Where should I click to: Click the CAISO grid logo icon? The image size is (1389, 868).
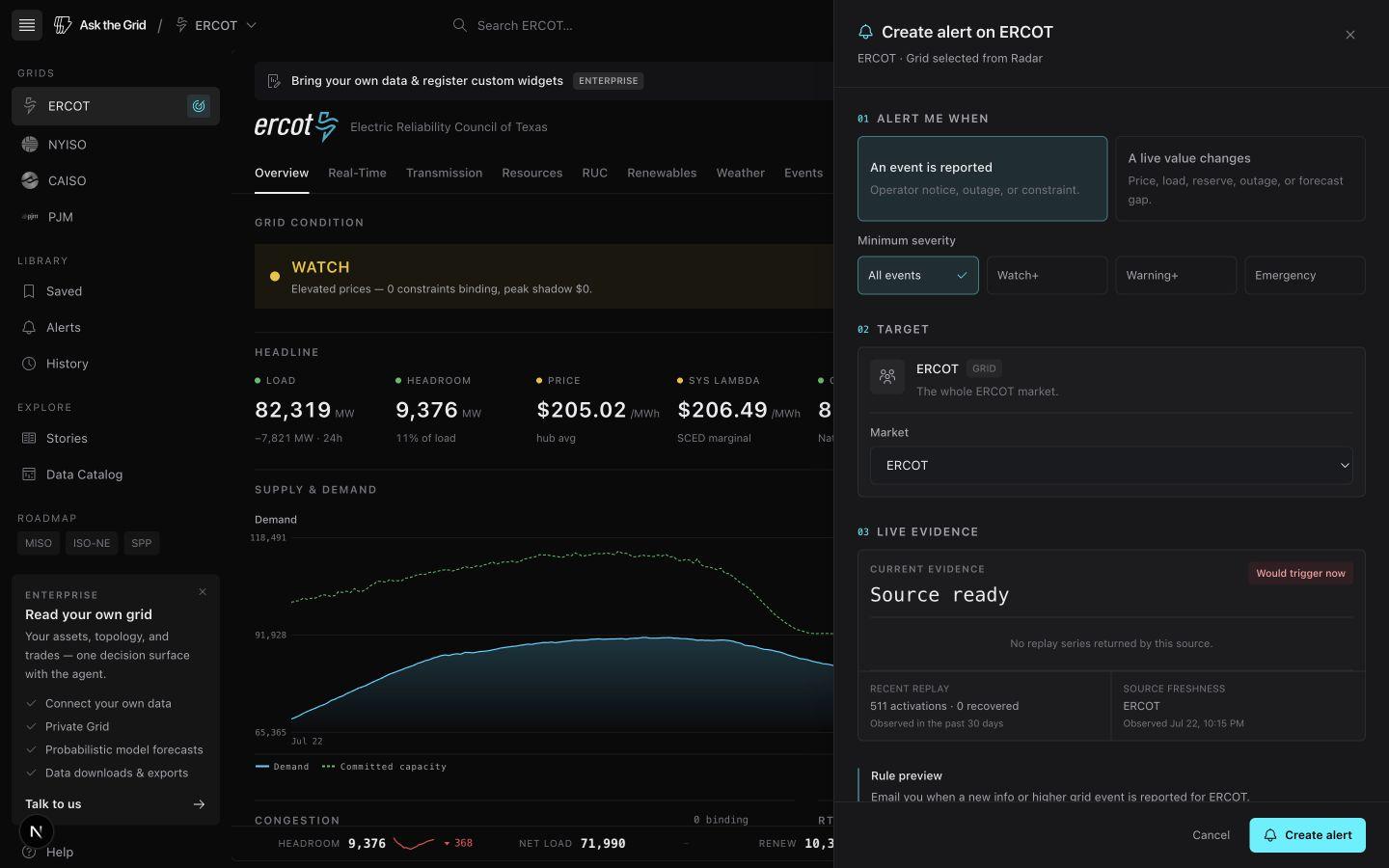tap(30, 180)
